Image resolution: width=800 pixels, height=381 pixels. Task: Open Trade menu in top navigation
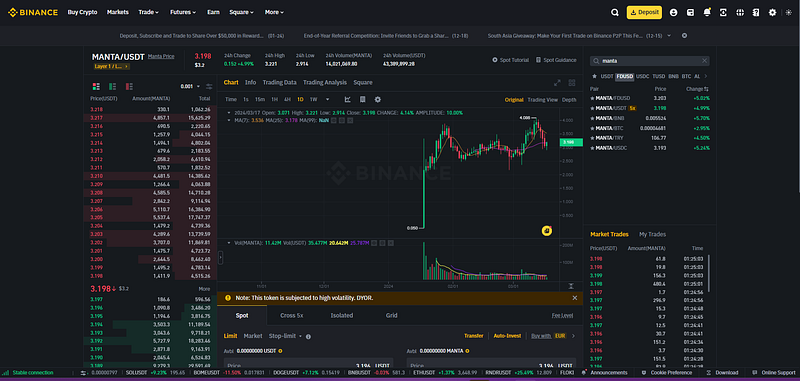point(148,12)
